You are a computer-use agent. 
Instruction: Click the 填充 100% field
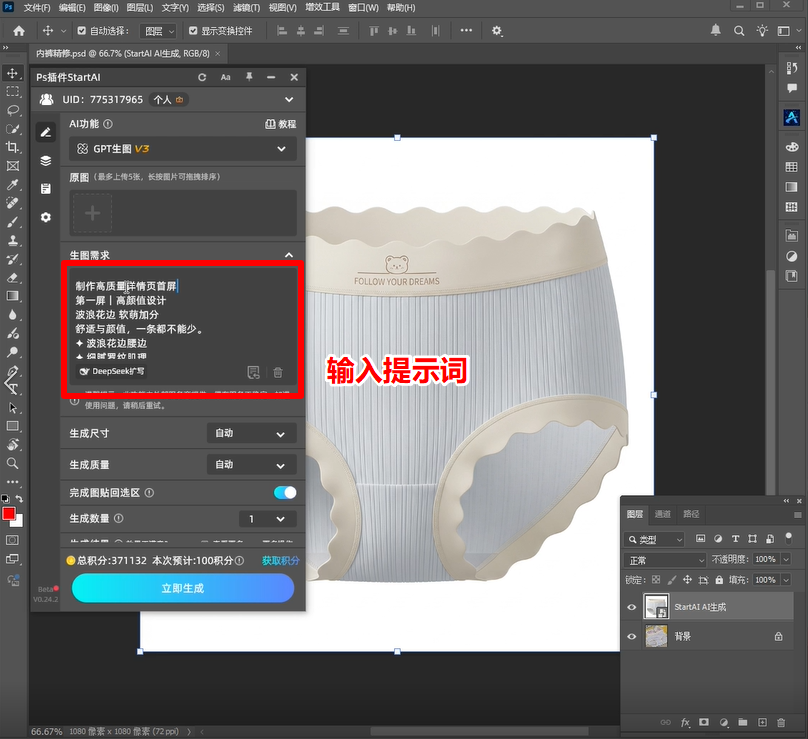coord(765,580)
